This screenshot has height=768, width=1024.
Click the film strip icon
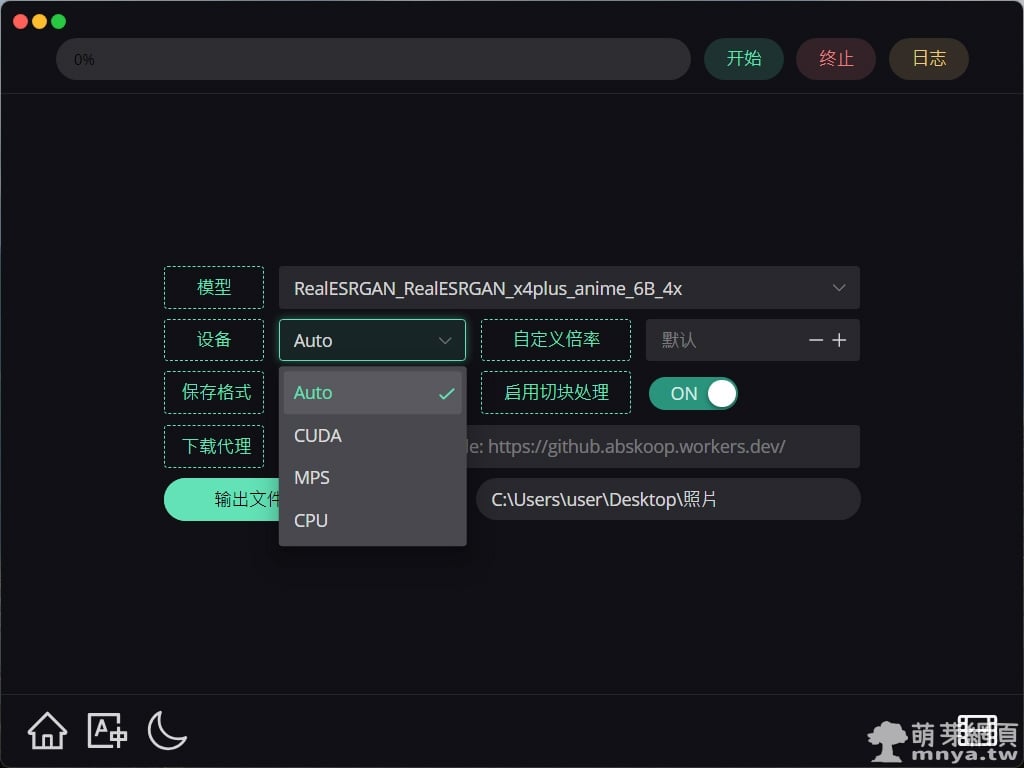[977, 730]
